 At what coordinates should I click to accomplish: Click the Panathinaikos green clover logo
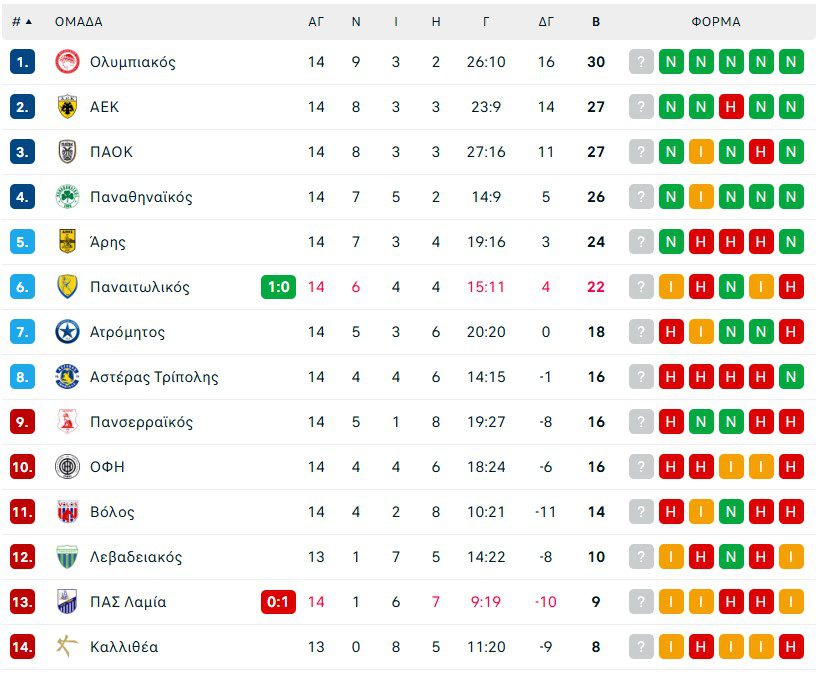tap(67, 197)
